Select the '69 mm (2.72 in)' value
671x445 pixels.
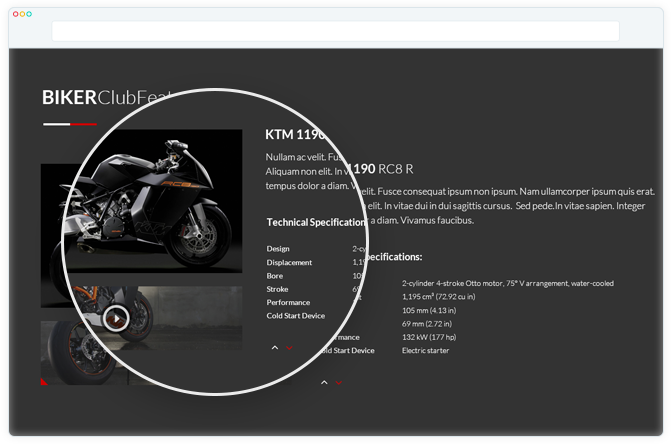tap(427, 323)
